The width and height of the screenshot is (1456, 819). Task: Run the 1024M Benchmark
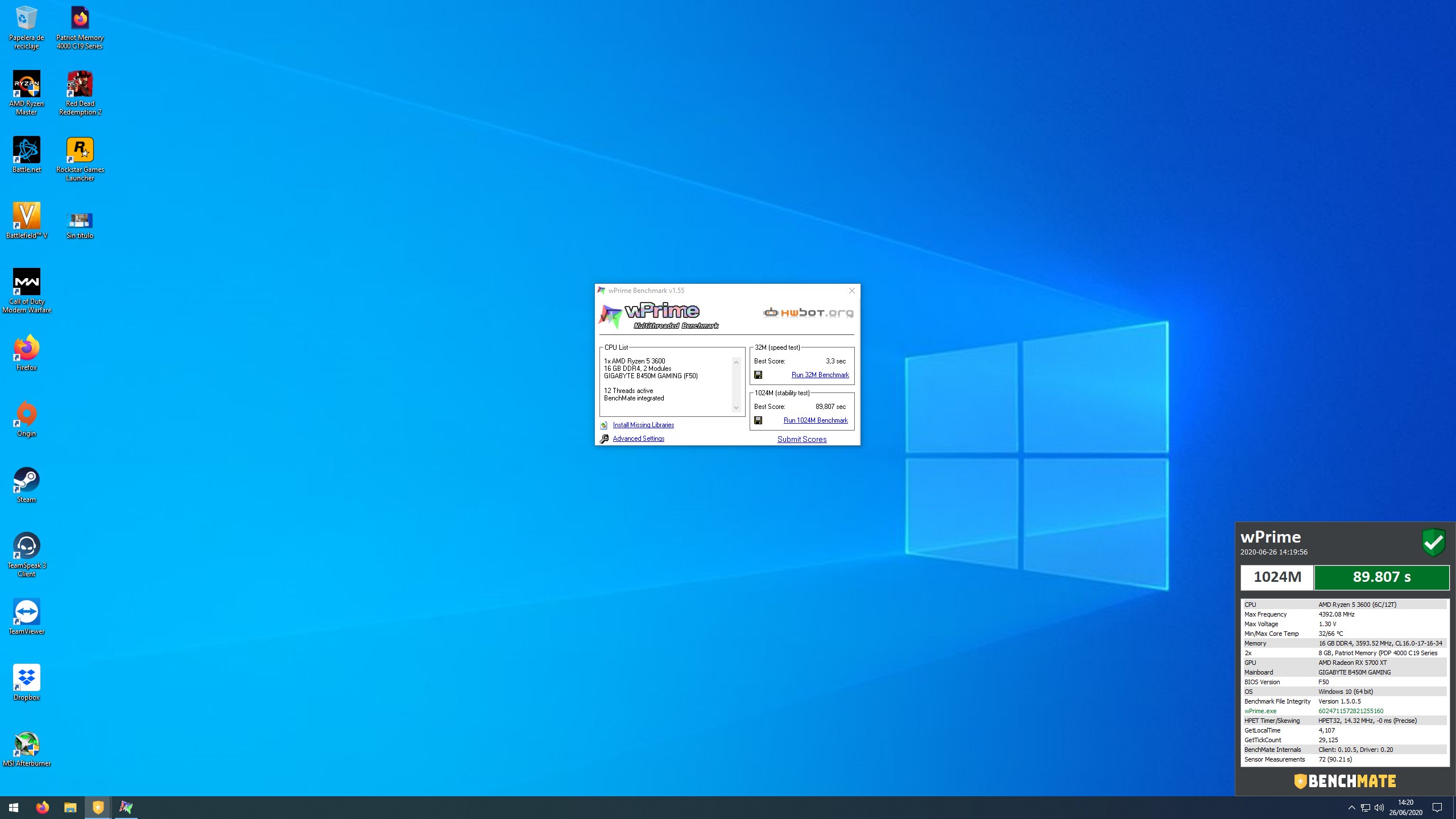816,420
